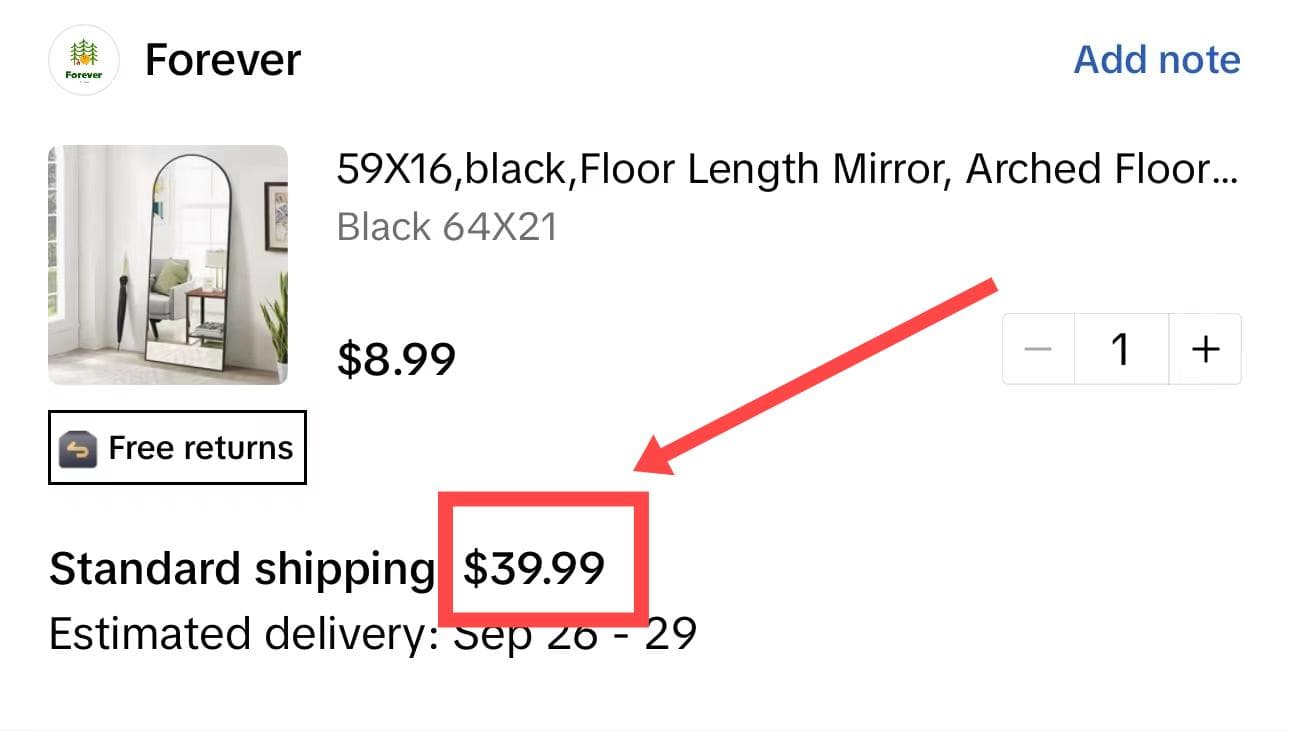This screenshot has width=1290, height=731.
Task: Click the quantity field showing 1
Action: pos(1121,349)
